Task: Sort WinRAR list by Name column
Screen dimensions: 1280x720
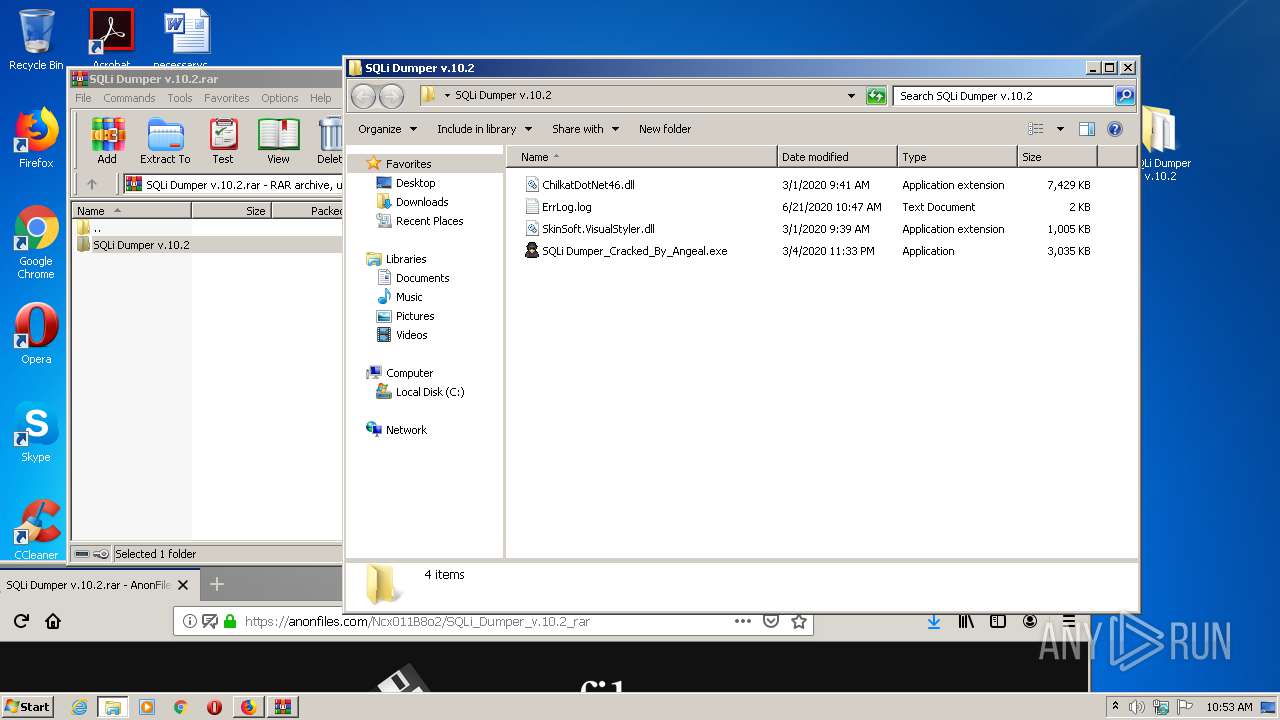Action: tap(131, 211)
